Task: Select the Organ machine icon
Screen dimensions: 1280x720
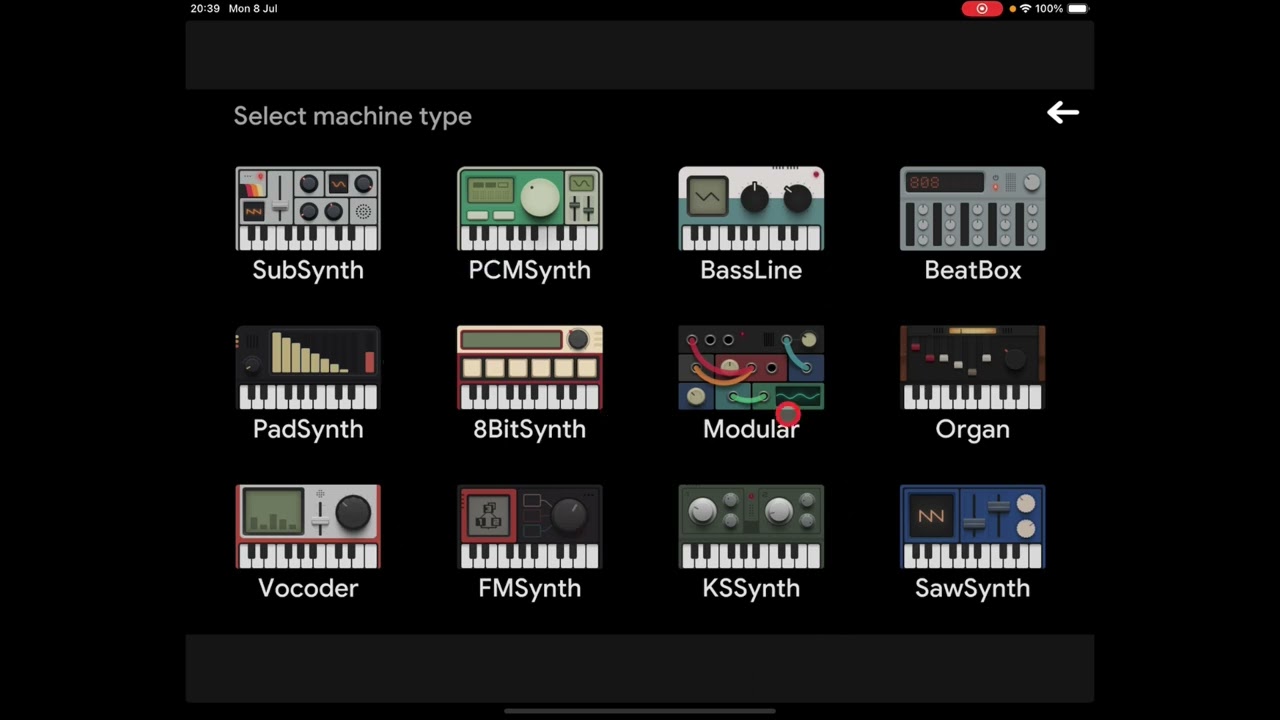Action: pos(973,368)
